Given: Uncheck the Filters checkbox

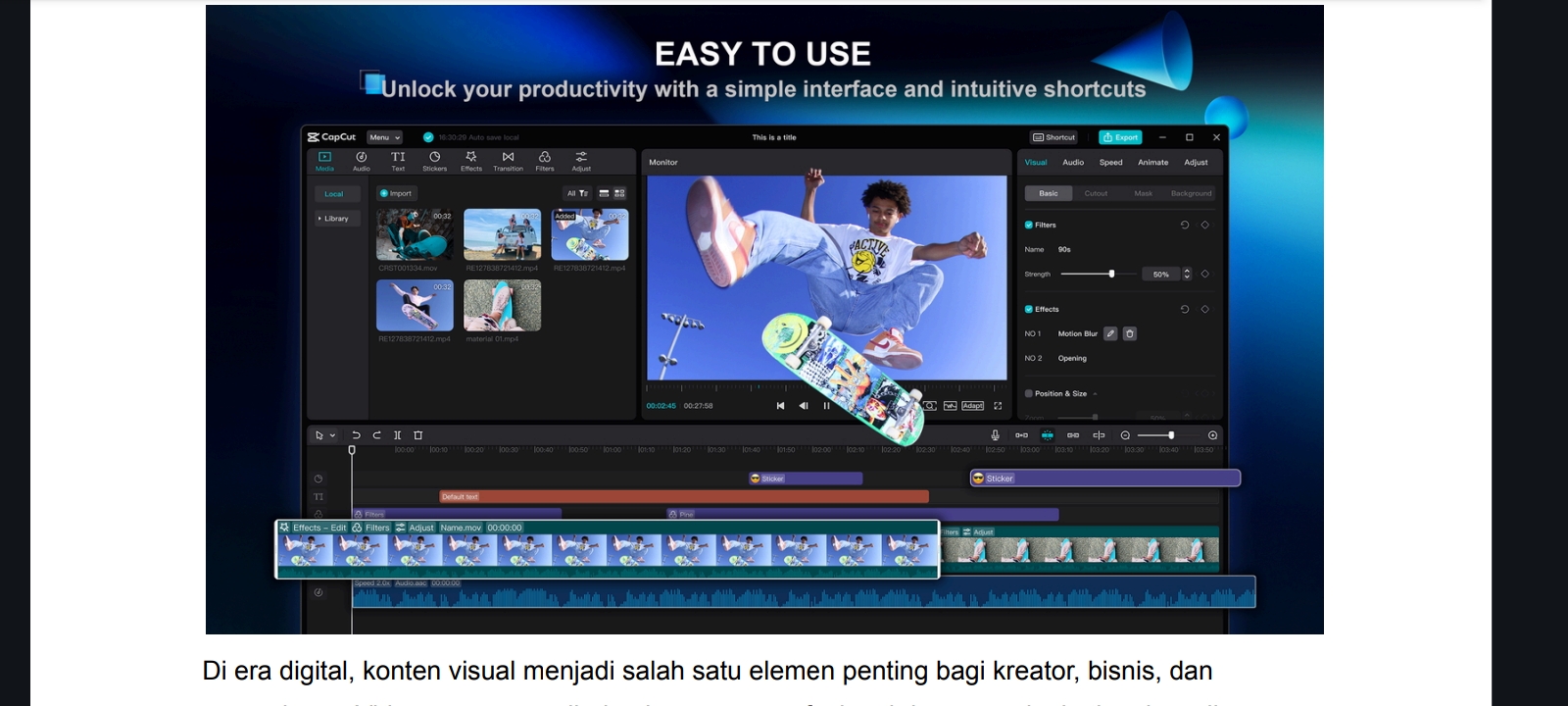Looking at the screenshot, I should [1029, 225].
